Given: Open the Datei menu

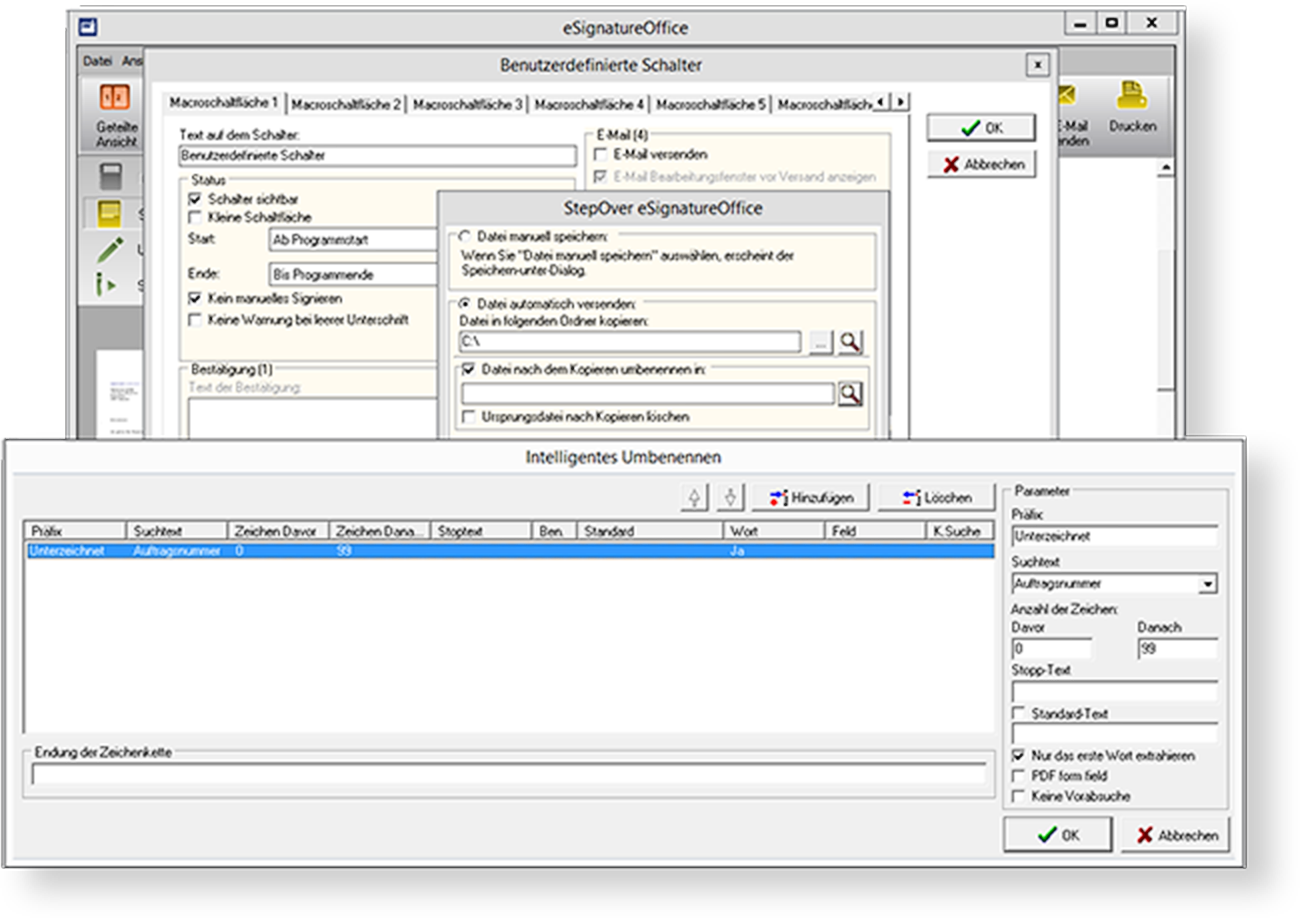Looking at the screenshot, I should [97, 61].
